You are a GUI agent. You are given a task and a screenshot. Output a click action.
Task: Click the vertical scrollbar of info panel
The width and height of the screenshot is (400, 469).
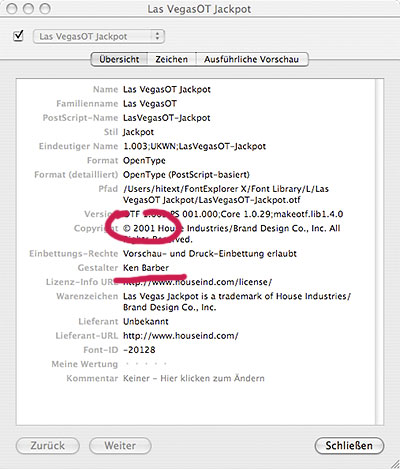point(379,252)
